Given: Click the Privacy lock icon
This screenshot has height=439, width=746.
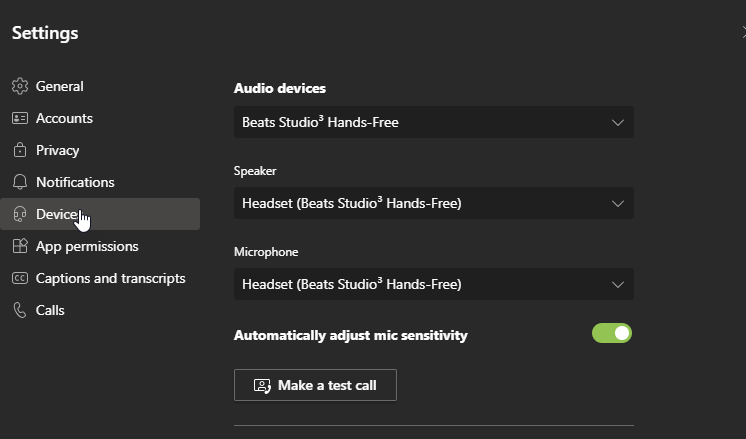Looking at the screenshot, I should tap(20, 151).
